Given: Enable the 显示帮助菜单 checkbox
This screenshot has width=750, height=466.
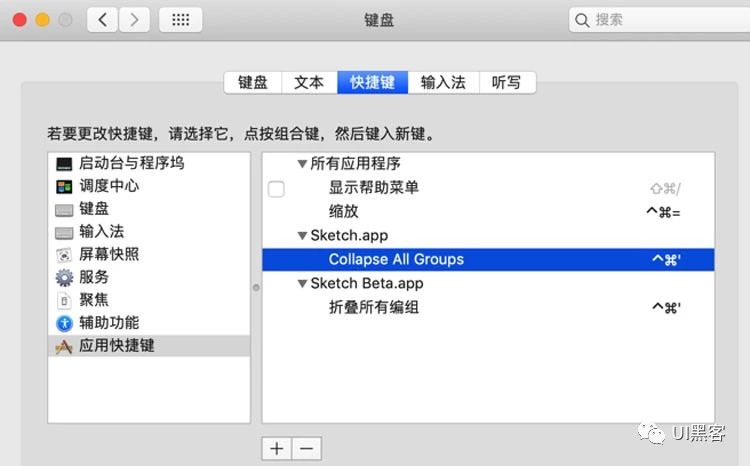Looking at the screenshot, I should click(276, 188).
